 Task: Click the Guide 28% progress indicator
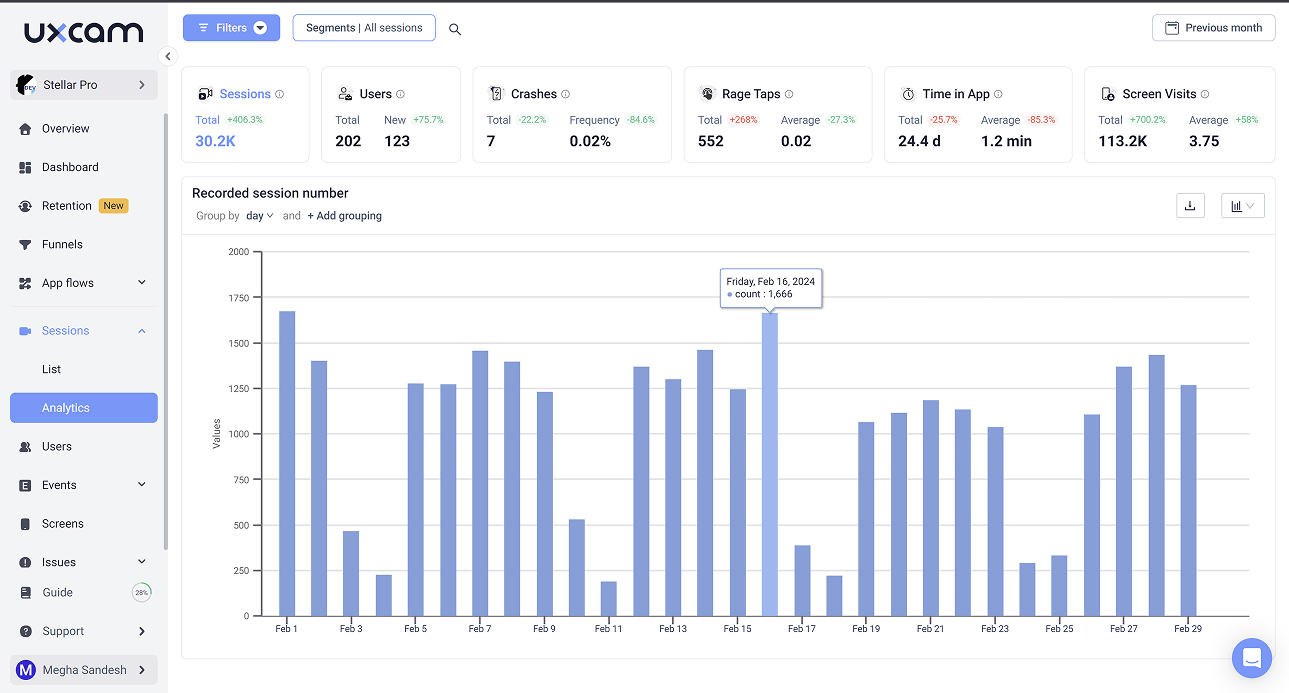(141, 592)
